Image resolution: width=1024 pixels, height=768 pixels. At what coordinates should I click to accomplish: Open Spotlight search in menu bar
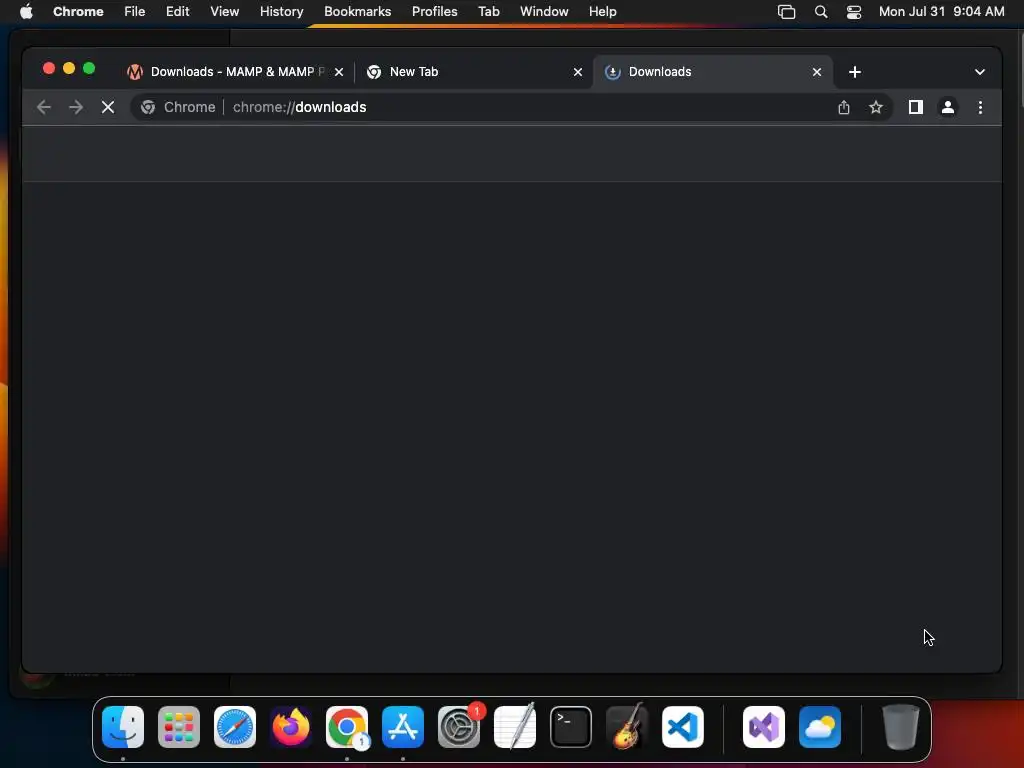pos(821,12)
